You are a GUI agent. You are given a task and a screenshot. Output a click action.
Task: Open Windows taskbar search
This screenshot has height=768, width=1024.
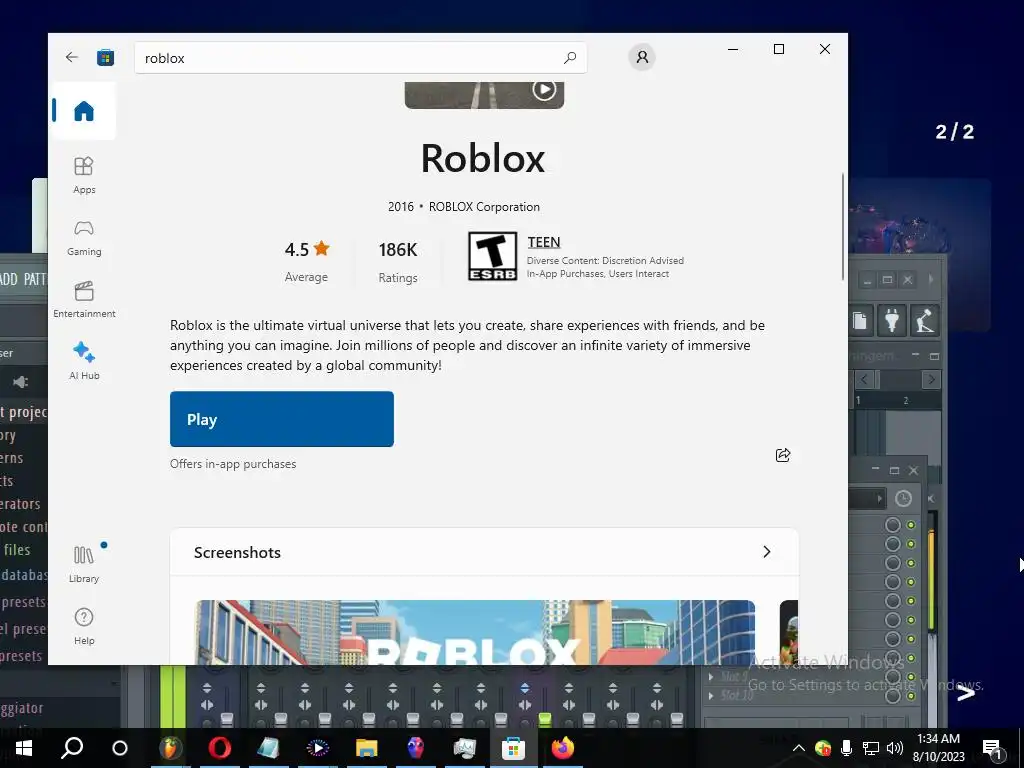72,748
